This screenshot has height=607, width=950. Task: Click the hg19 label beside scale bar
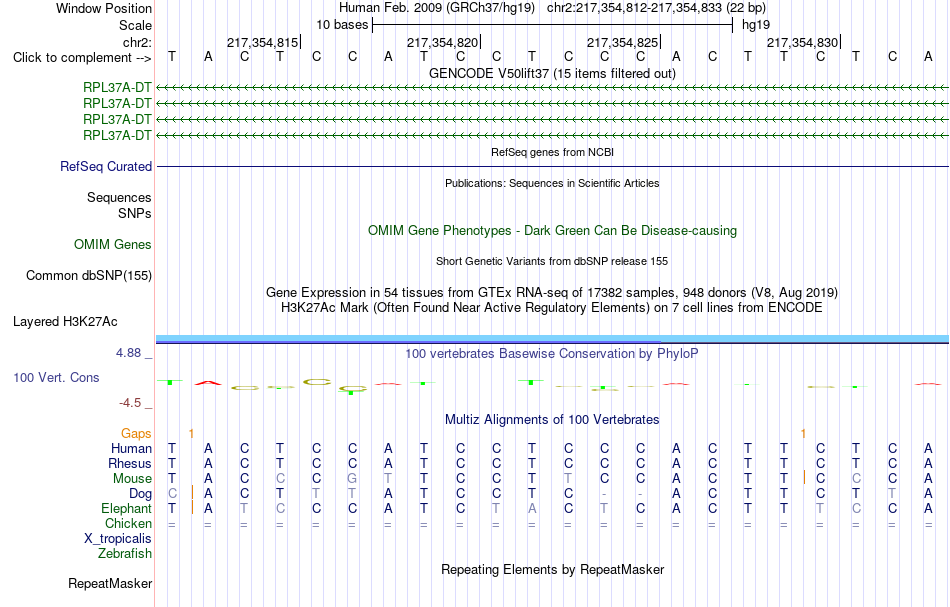pyautogui.click(x=756, y=25)
